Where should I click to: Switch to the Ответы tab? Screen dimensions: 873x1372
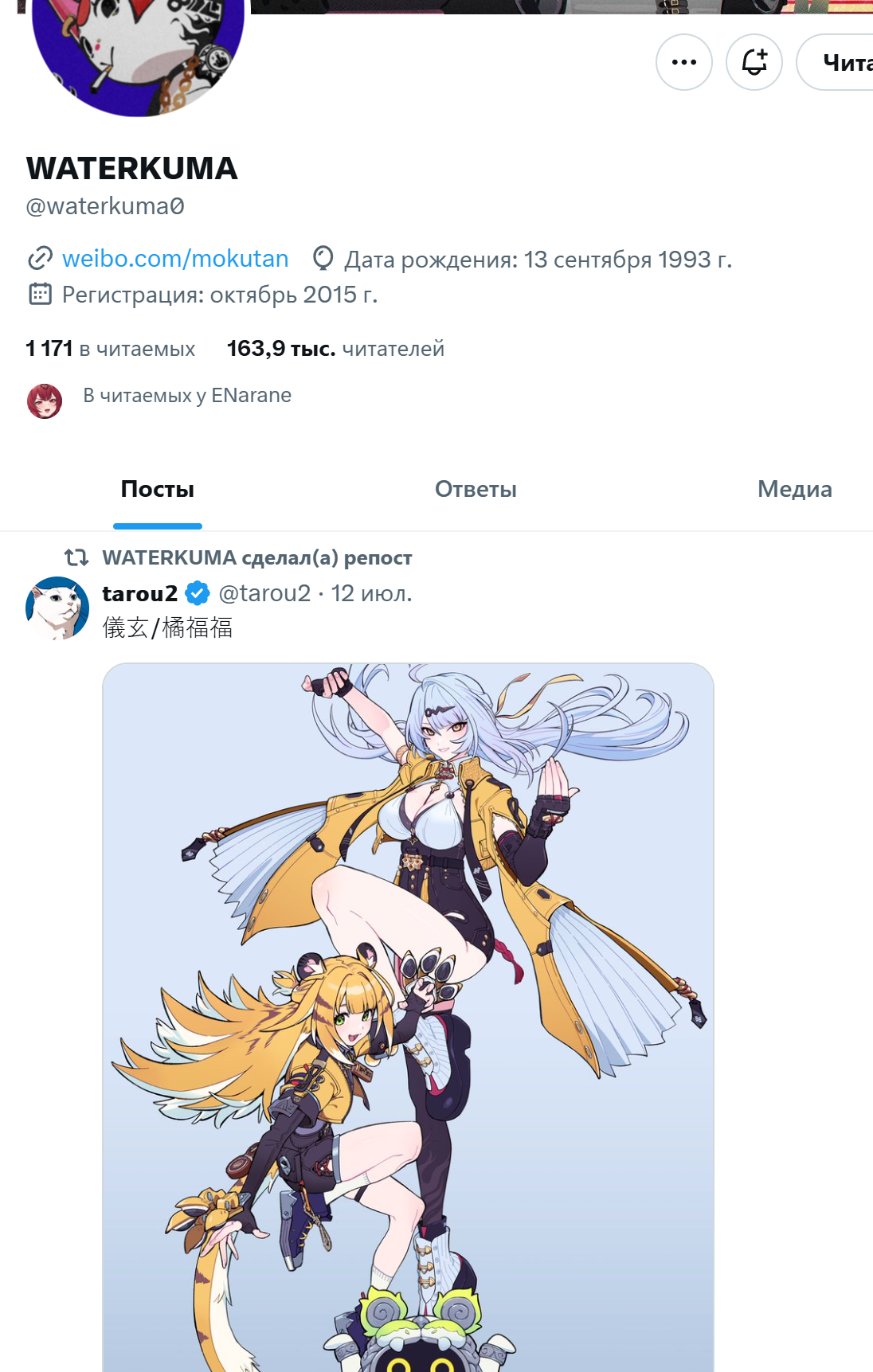pyautogui.click(x=476, y=489)
